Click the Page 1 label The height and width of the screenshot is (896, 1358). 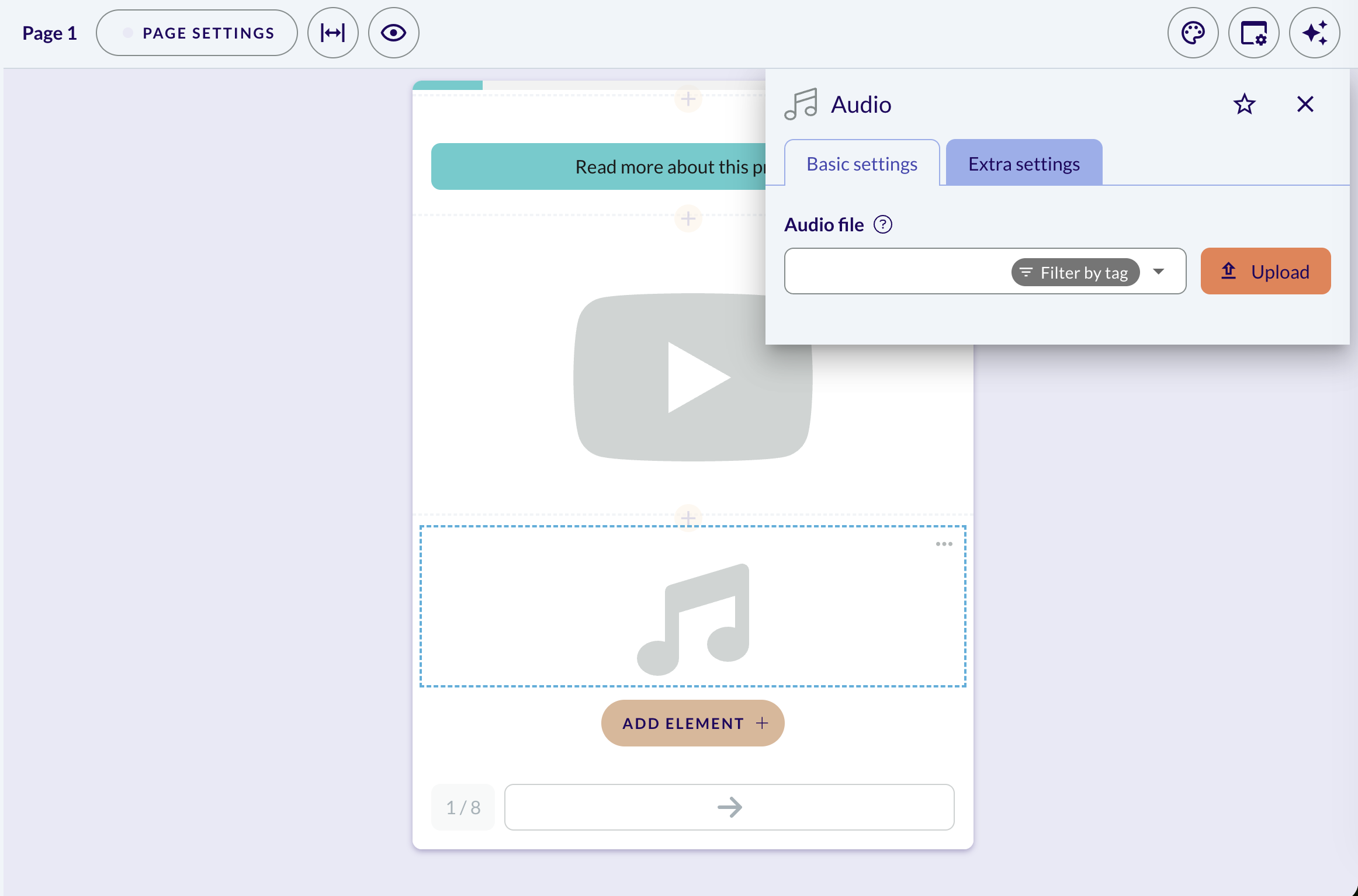(50, 33)
